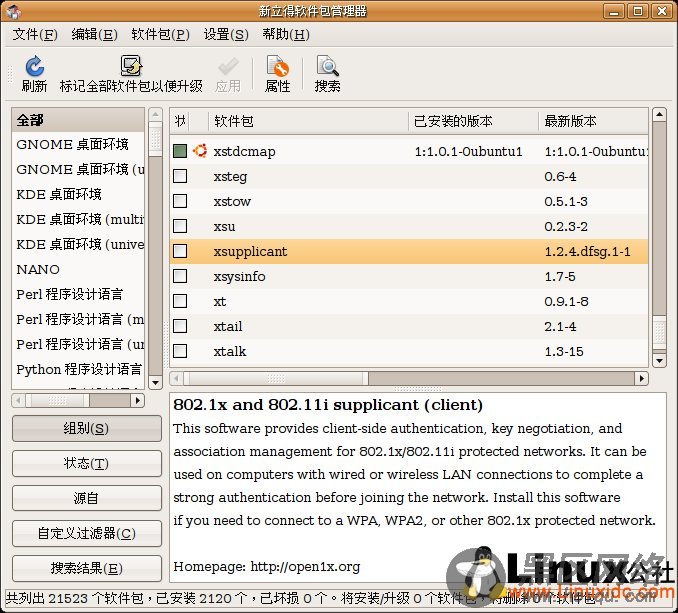Select KDE 桌面环境 (unive... category
The height and width of the screenshot is (613, 678).
78,244
